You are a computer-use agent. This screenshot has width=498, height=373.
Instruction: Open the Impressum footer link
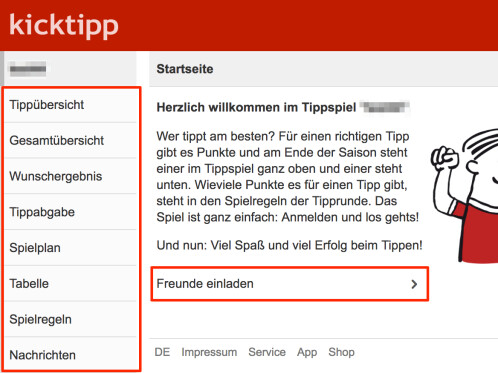pyautogui.click(x=209, y=352)
